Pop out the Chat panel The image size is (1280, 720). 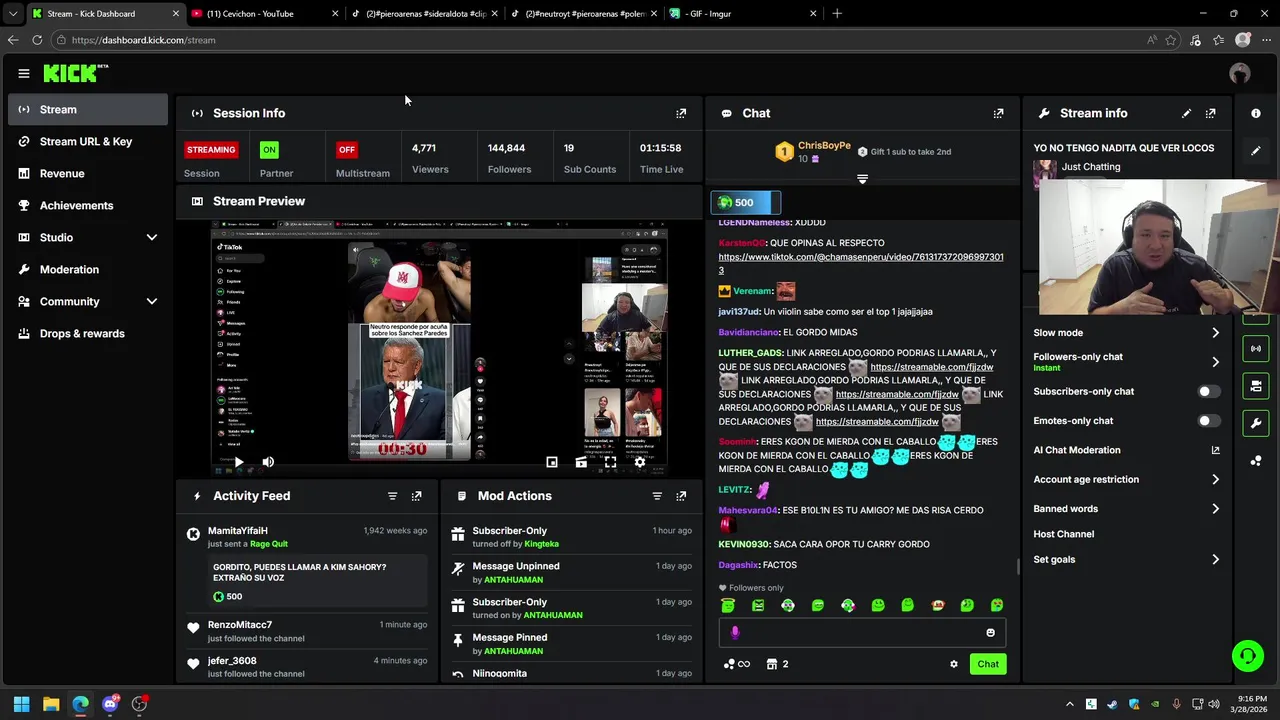(998, 113)
